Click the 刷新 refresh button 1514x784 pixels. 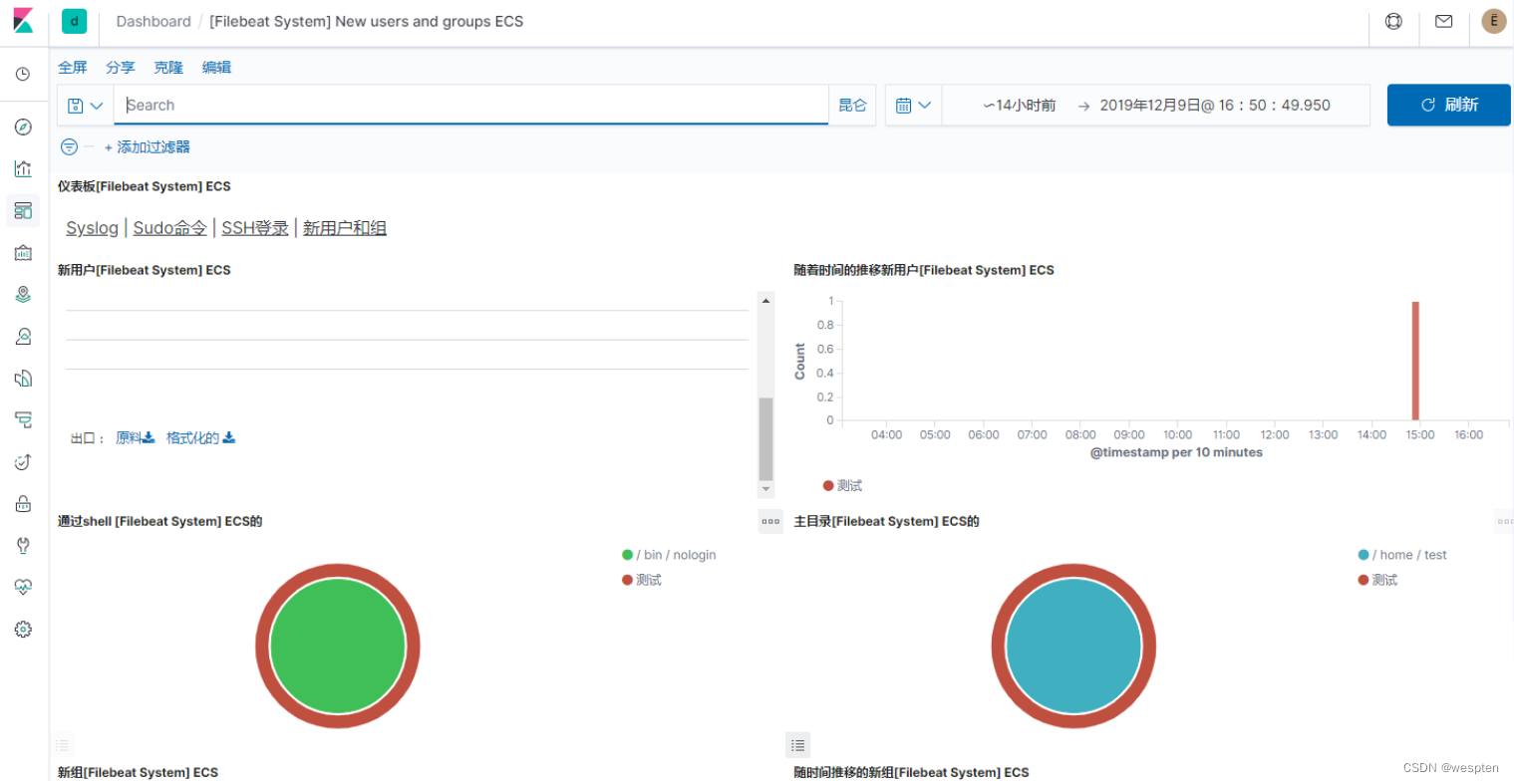coord(1448,105)
